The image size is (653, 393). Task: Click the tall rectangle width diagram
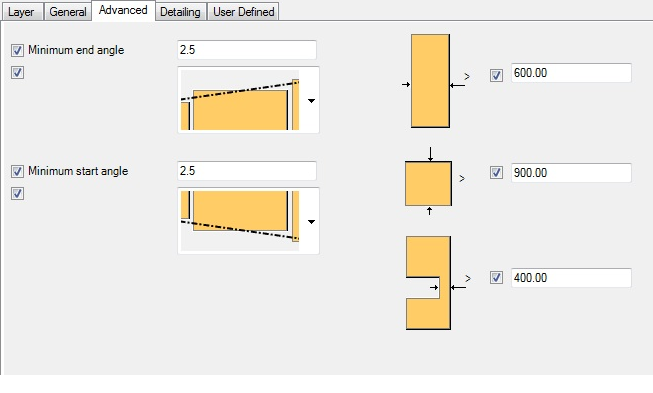(x=430, y=81)
